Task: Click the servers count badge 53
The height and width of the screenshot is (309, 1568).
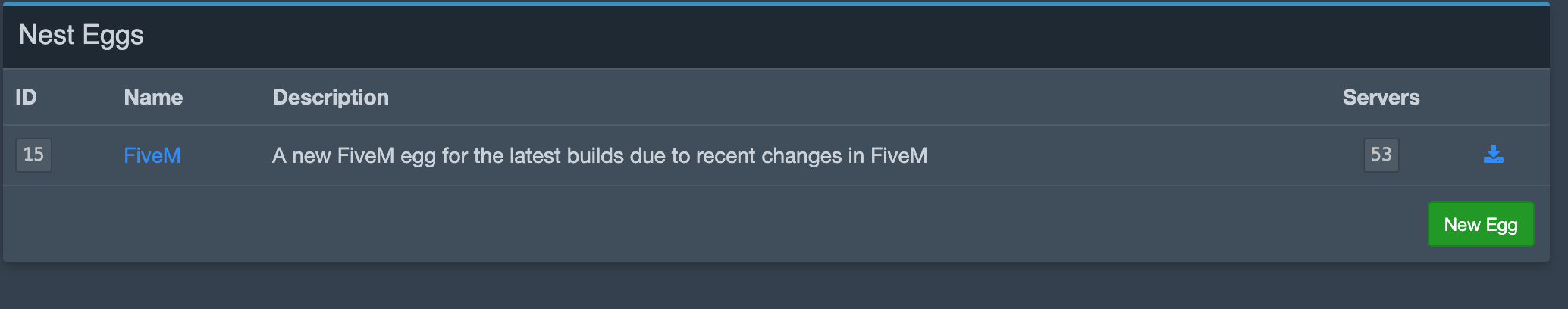Action: point(1381,154)
